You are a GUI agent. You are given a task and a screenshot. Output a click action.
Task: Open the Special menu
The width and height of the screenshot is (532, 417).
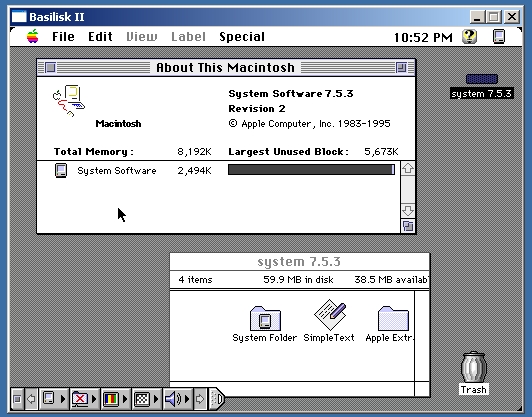click(x=242, y=37)
